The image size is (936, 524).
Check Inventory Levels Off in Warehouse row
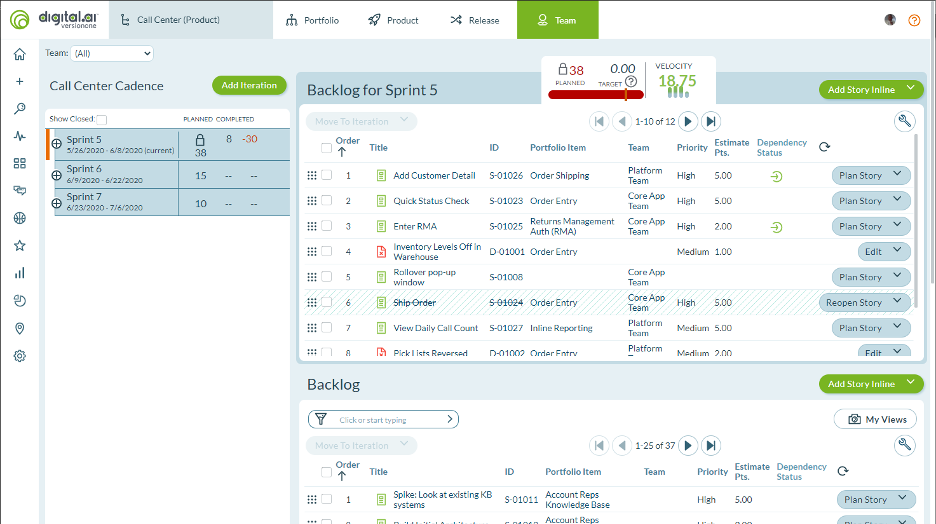tap(326, 251)
